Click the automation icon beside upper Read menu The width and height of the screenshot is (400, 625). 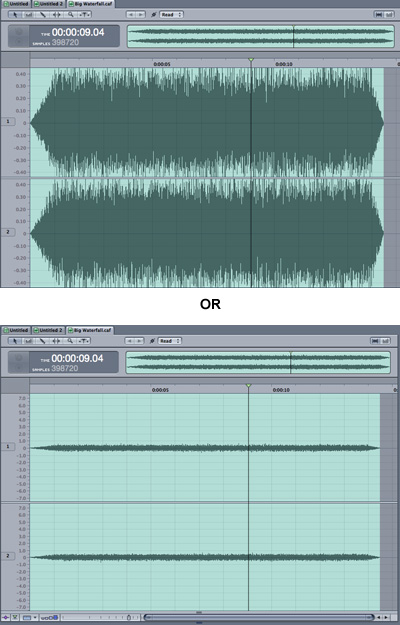tap(153, 15)
